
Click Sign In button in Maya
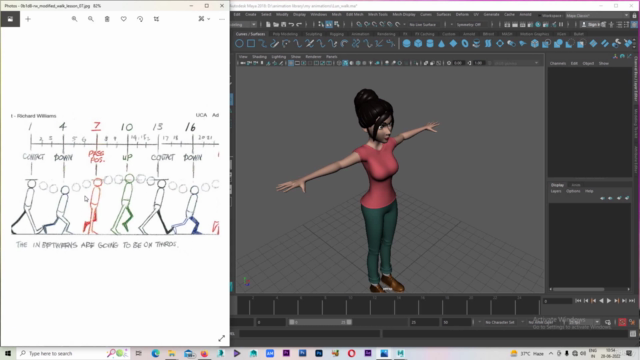coord(592,24)
